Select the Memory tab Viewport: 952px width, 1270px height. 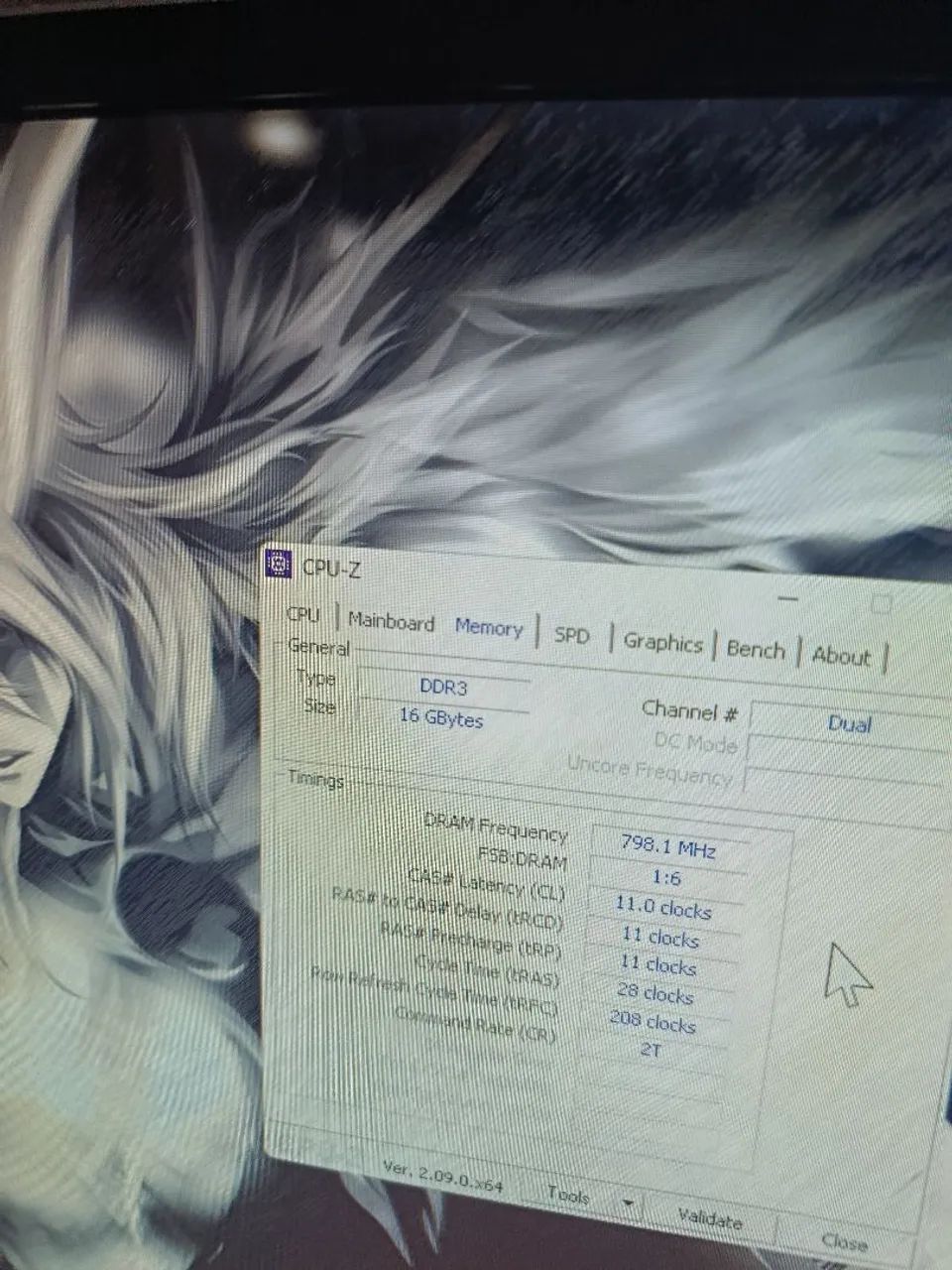488,627
